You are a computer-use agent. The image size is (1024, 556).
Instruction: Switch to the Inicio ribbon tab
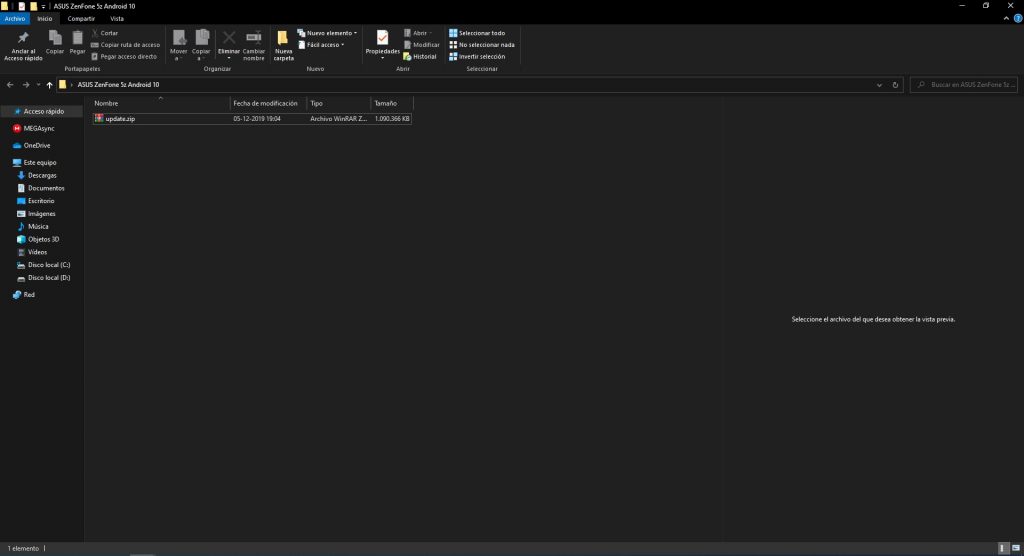tap(44, 18)
